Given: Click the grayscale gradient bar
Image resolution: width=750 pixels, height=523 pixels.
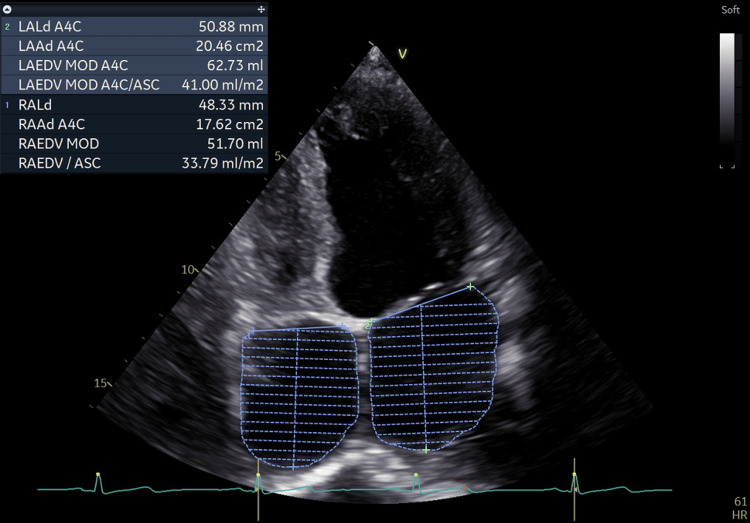Looking at the screenshot, I should pos(727,89).
